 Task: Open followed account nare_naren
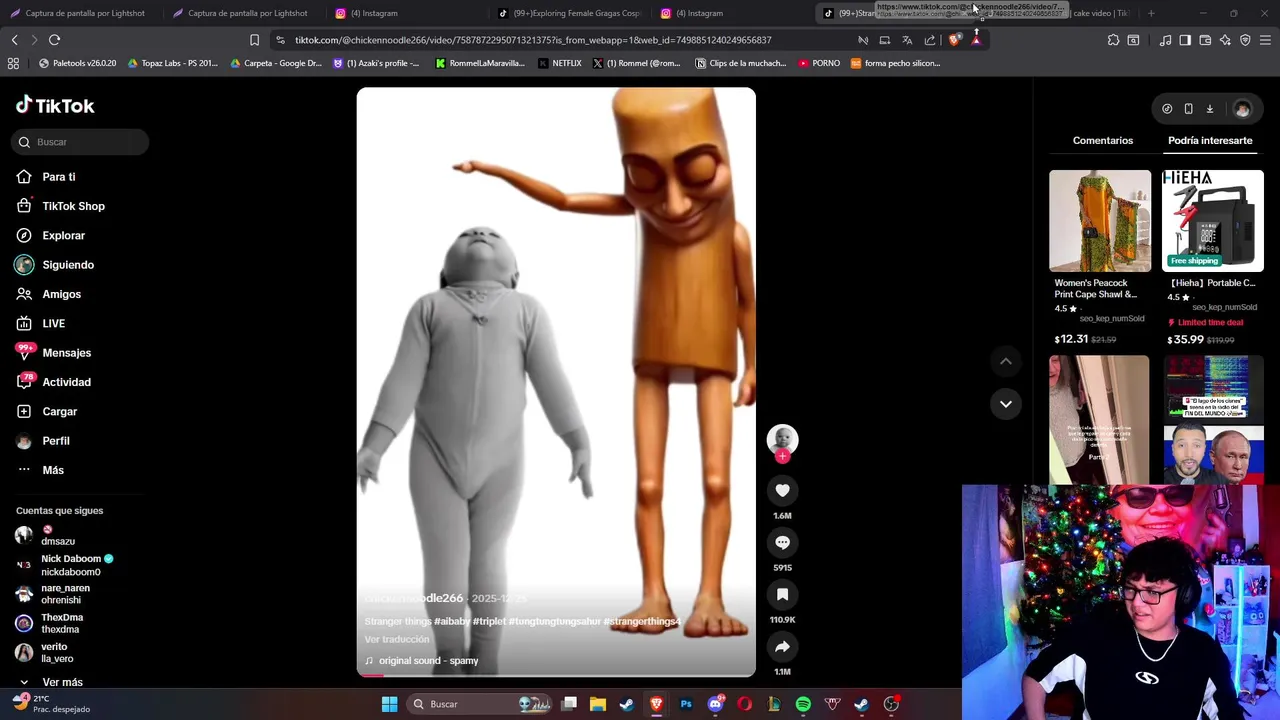(x=65, y=594)
